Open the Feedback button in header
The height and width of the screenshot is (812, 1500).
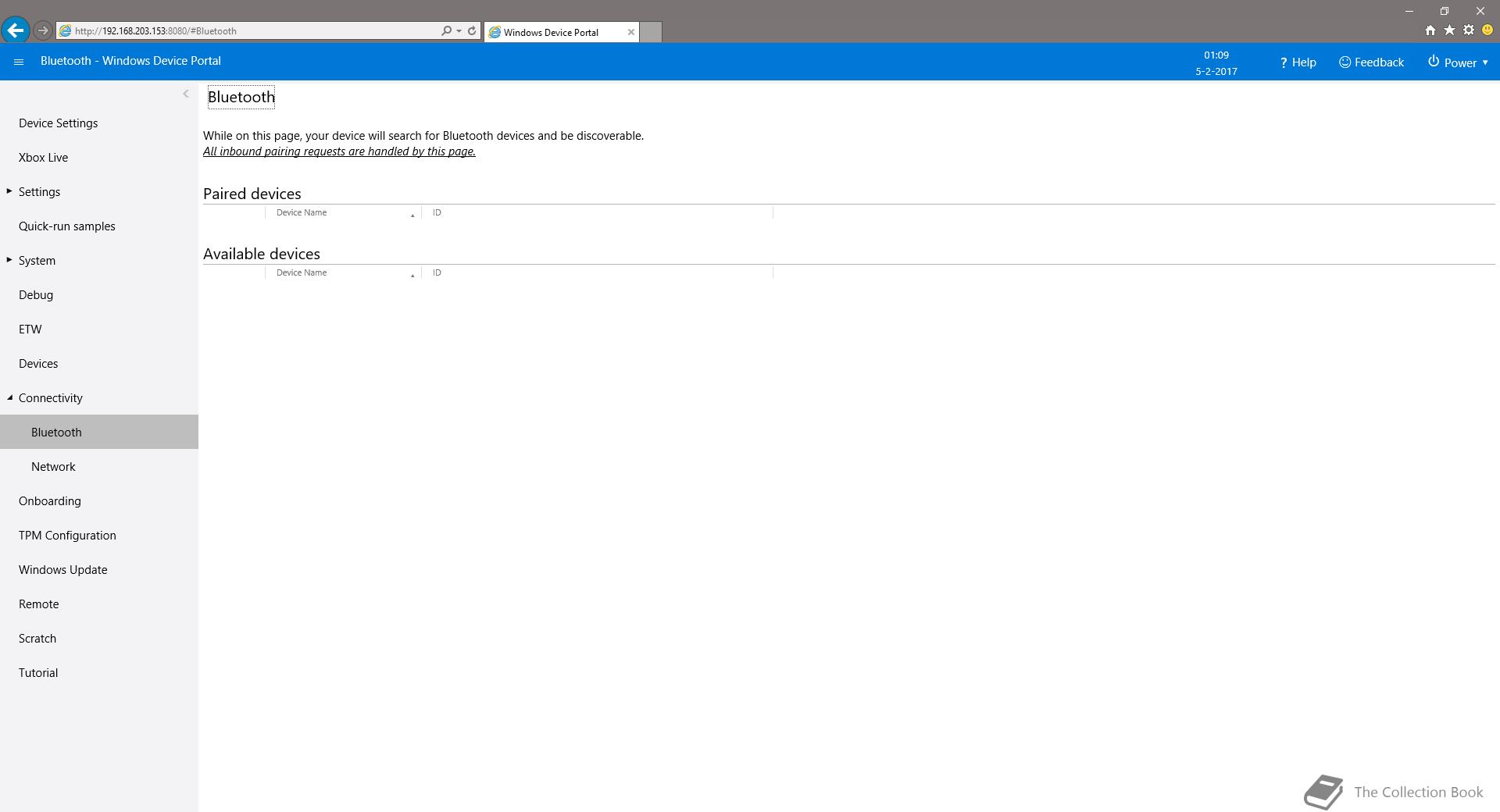tap(1371, 62)
